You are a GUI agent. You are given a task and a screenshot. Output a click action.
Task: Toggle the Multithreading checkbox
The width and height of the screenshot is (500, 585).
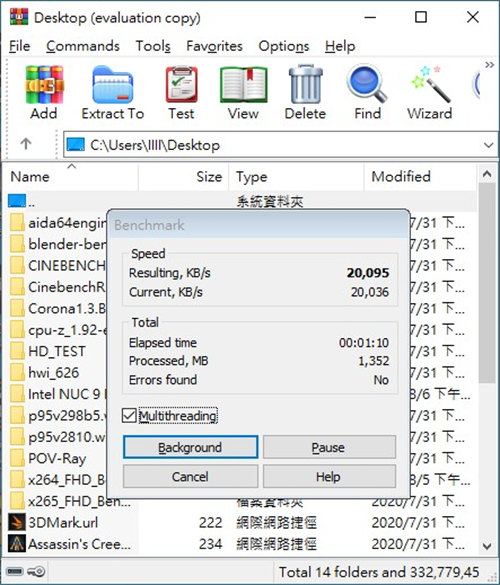[x=129, y=415]
